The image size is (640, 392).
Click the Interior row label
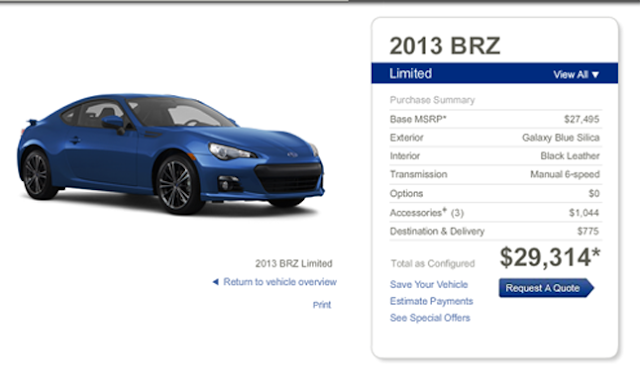point(405,156)
